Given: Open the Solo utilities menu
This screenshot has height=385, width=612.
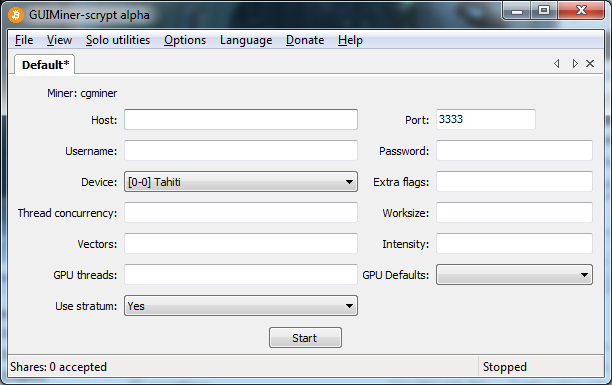Looking at the screenshot, I should coord(118,40).
